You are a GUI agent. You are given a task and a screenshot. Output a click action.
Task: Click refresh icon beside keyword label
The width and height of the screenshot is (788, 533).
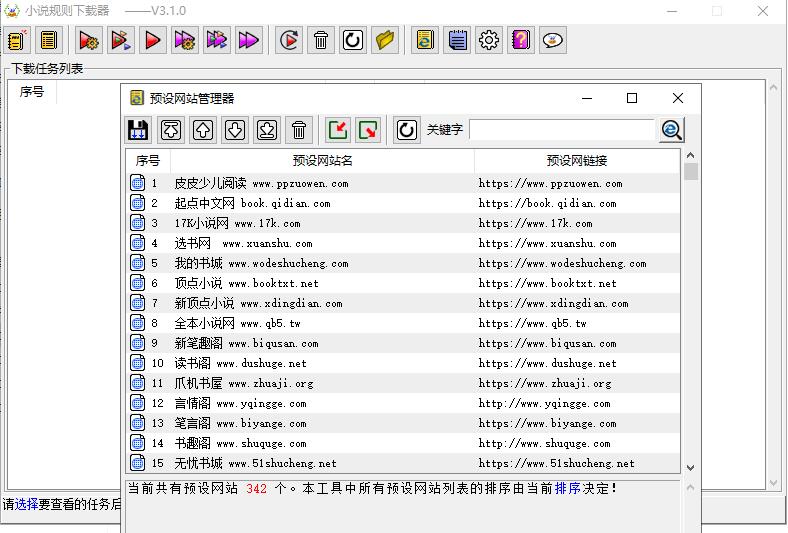(406, 130)
